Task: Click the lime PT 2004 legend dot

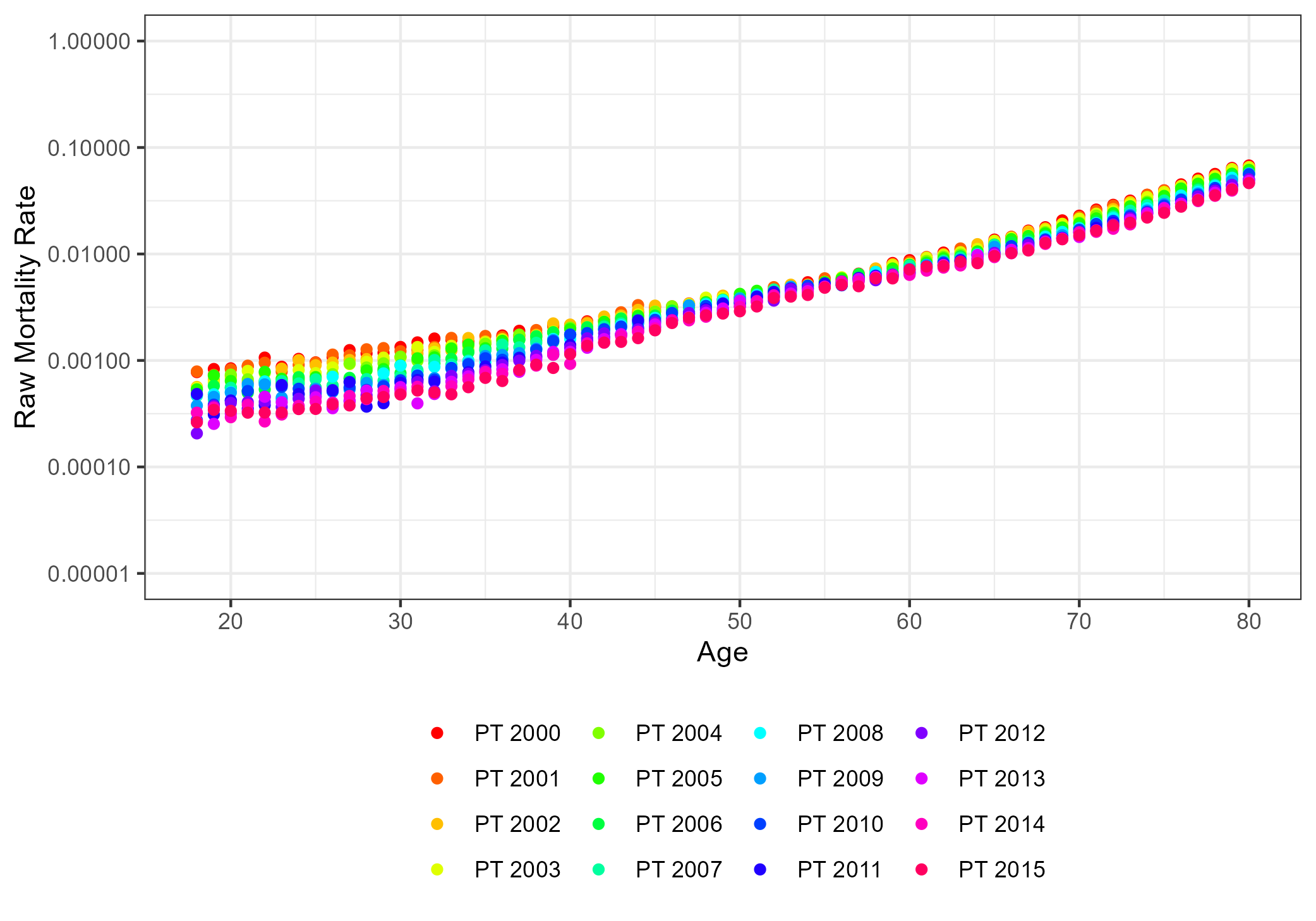Action: pos(598,733)
